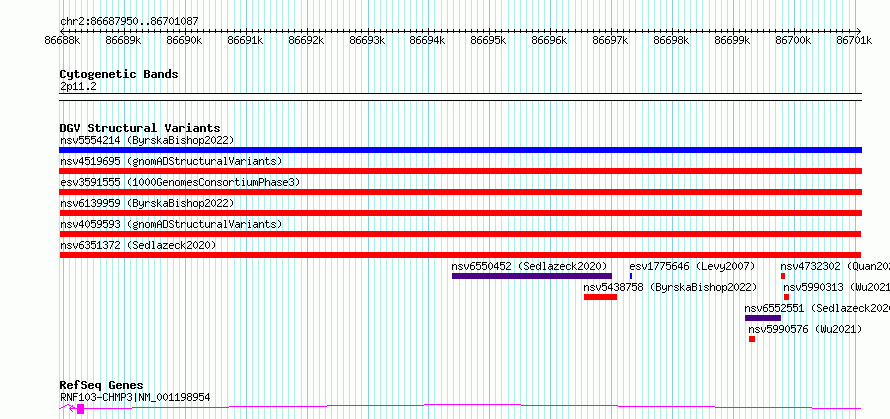Click the nsv4519695 (gnomADStructuralVariants) label

click(x=171, y=161)
